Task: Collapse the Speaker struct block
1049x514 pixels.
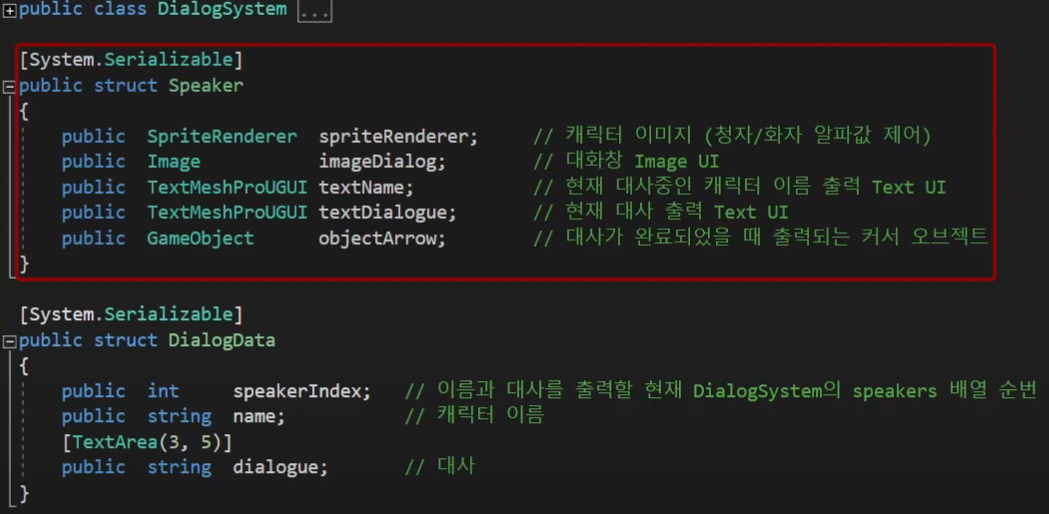Action: click(x=9, y=87)
